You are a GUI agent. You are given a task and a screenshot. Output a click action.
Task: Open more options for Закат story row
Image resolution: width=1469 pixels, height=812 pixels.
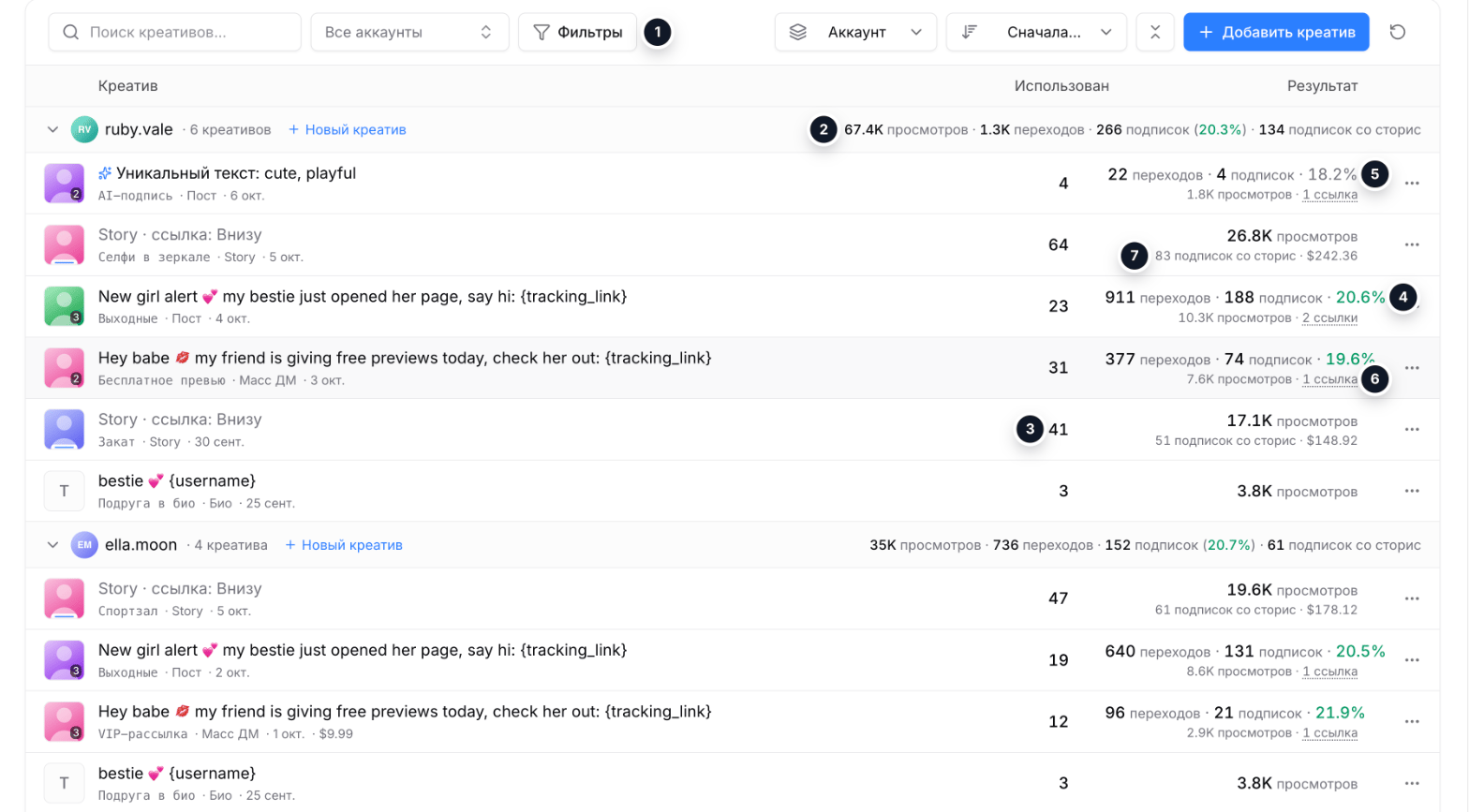(1412, 430)
